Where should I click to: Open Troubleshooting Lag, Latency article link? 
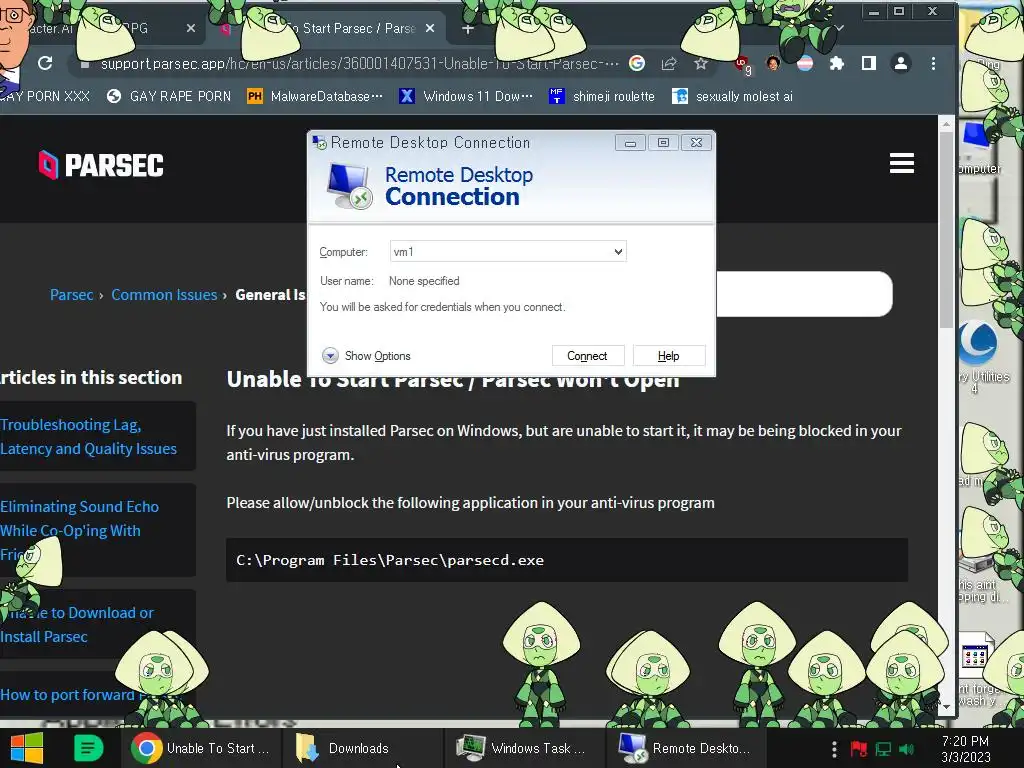pos(88,436)
